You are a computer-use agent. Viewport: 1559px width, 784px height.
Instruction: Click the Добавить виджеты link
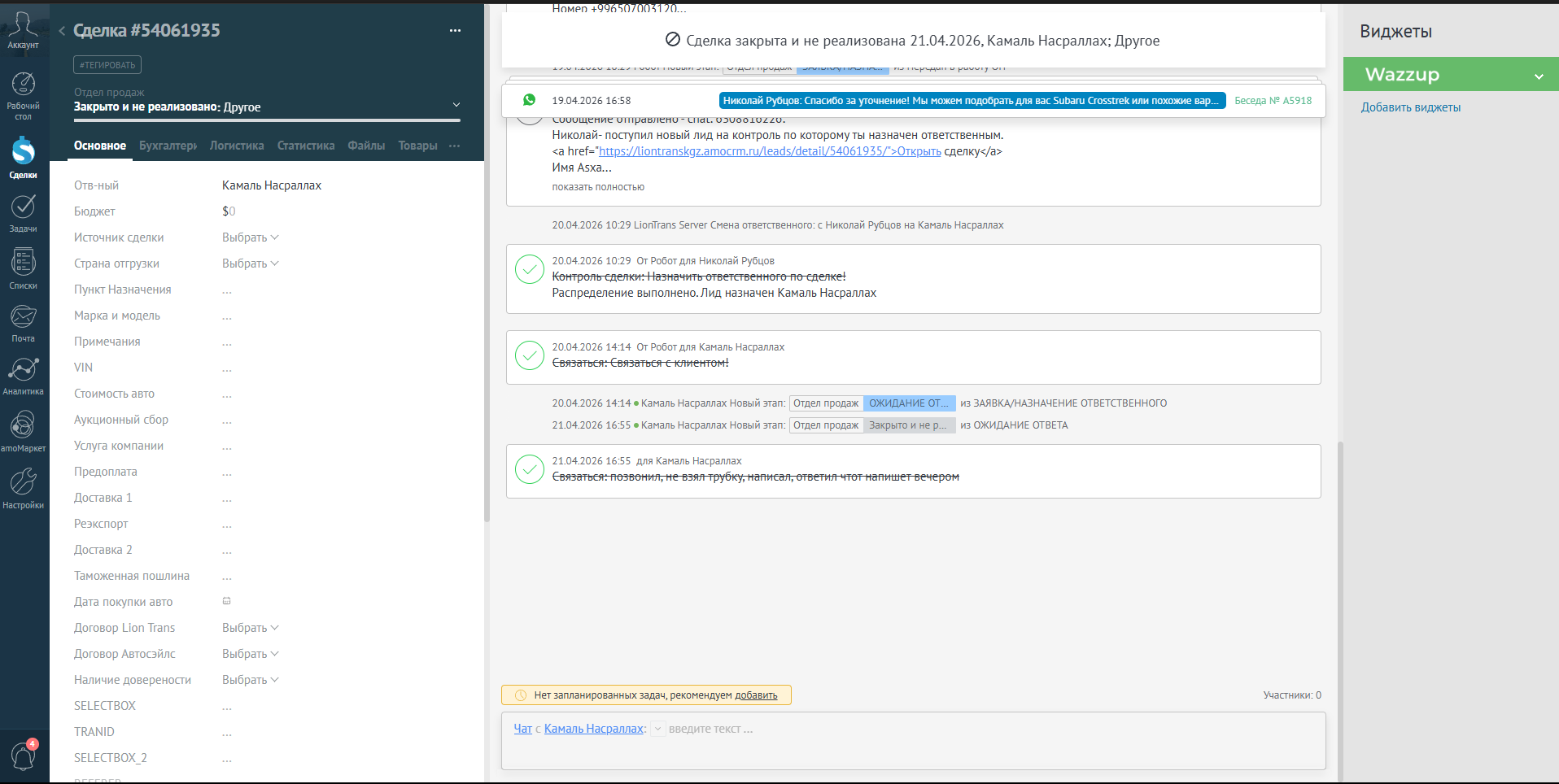click(x=1411, y=107)
